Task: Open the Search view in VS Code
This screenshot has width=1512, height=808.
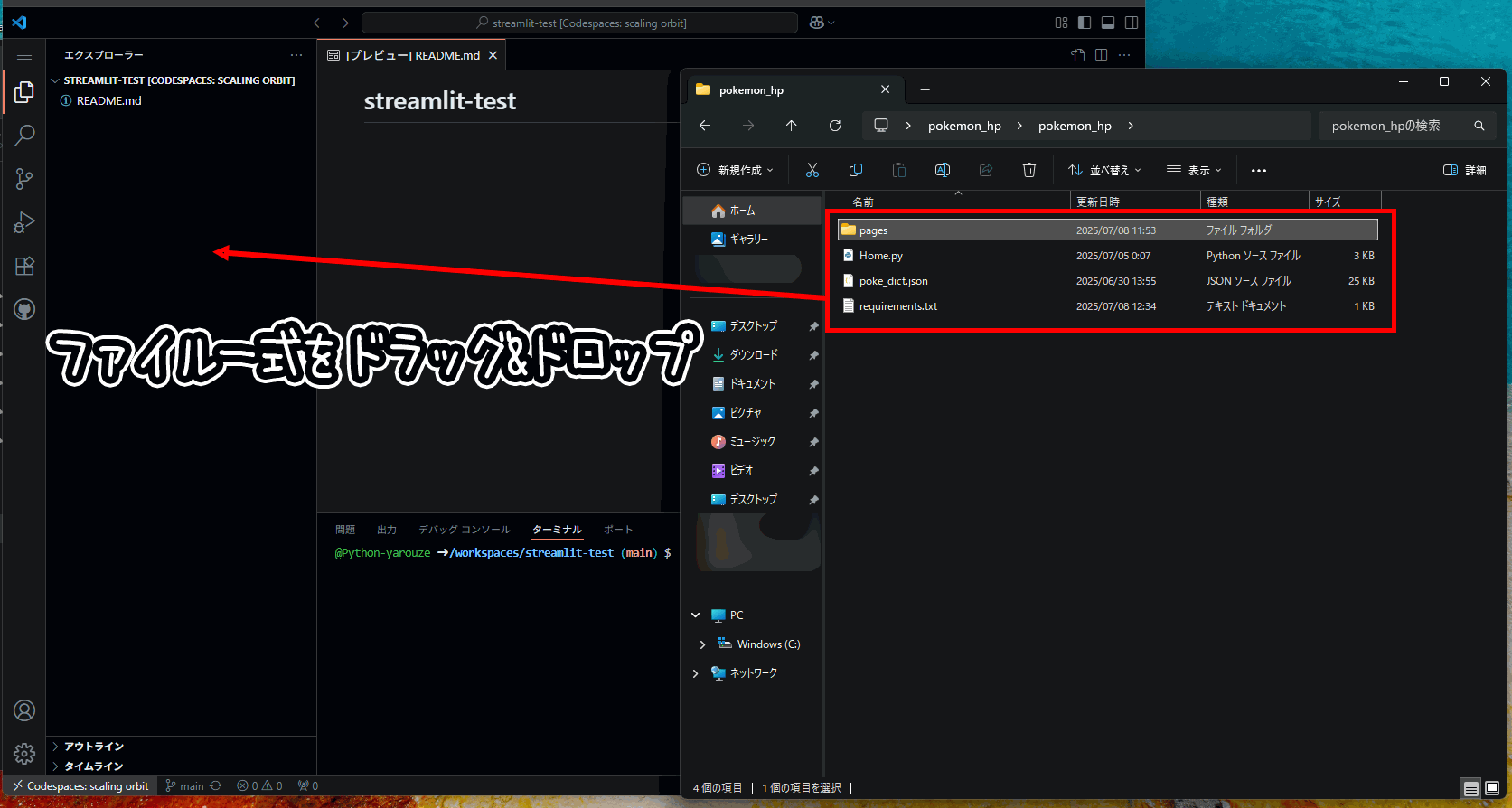Action: (24, 136)
